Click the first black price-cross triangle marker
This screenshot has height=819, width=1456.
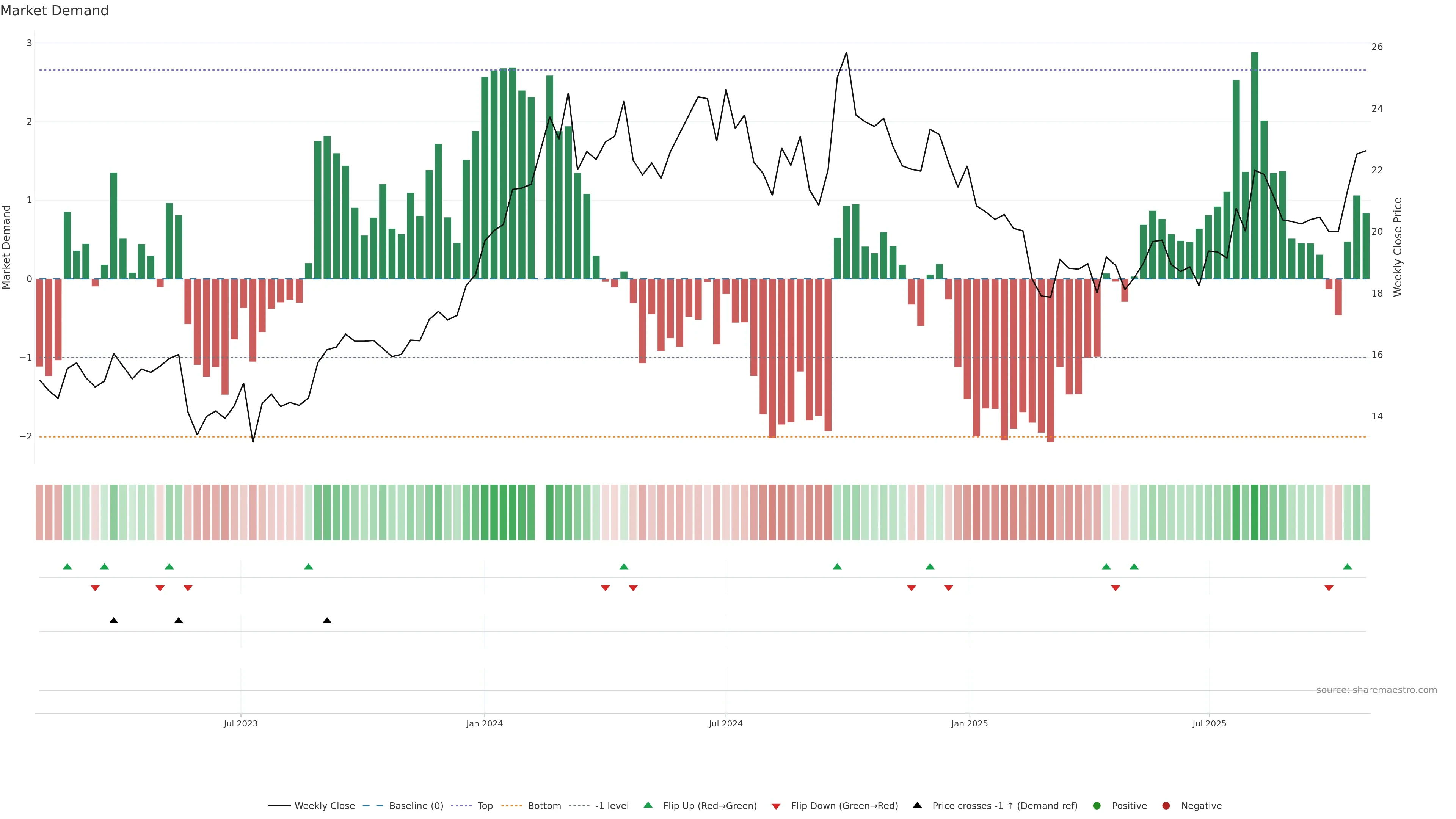(114, 621)
